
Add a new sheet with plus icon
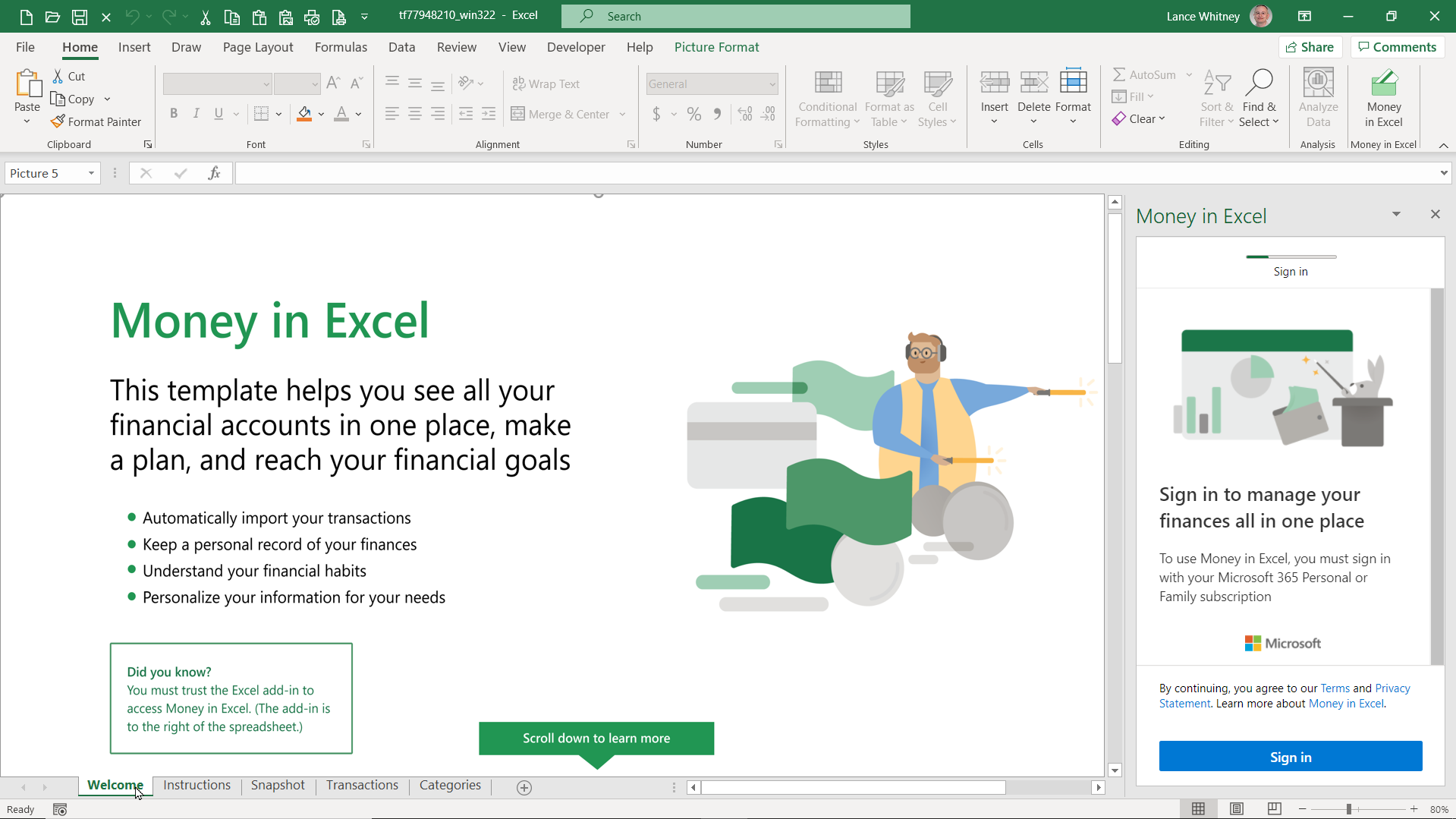524,787
